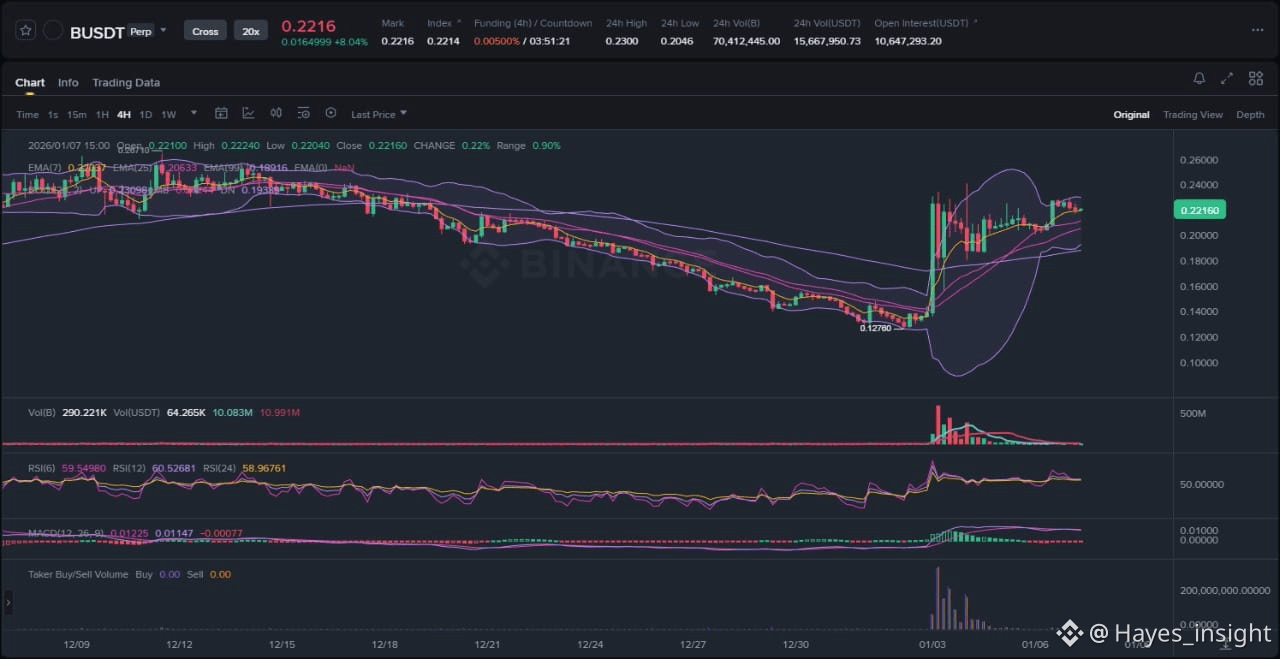
Task: Click the MACD(12, 26, 9) indicator label
Action: pyautogui.click(x=66, y=533)
